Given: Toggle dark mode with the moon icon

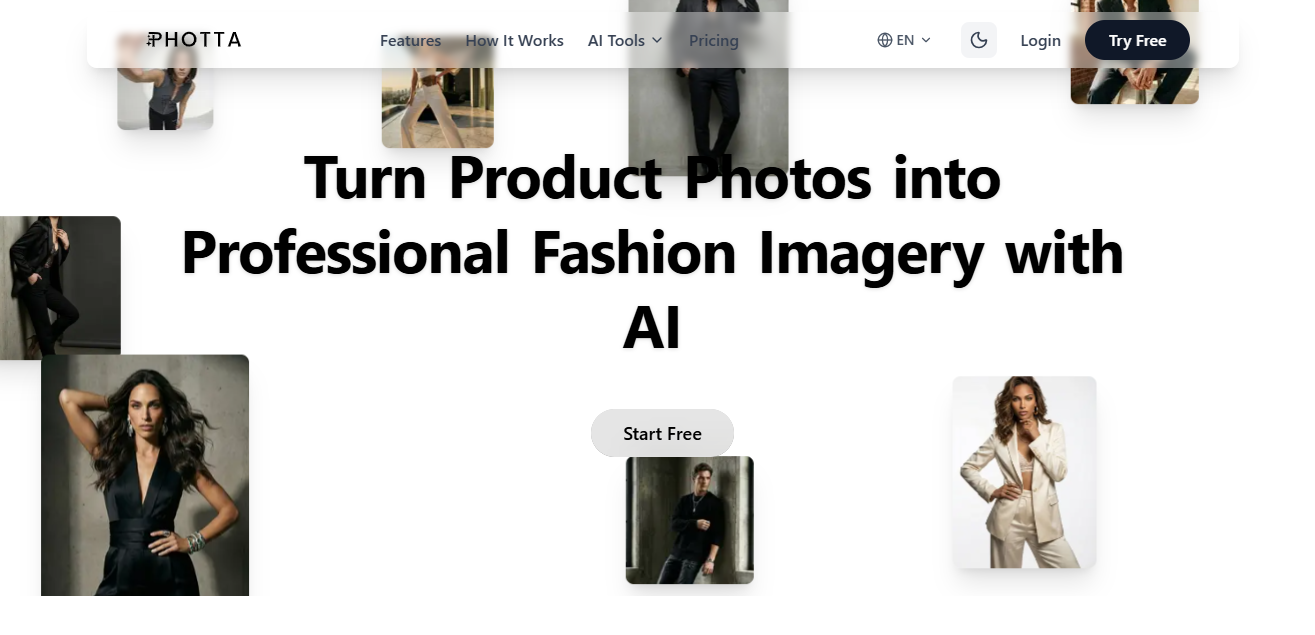Looking at the screenshot, I should 978,40.
